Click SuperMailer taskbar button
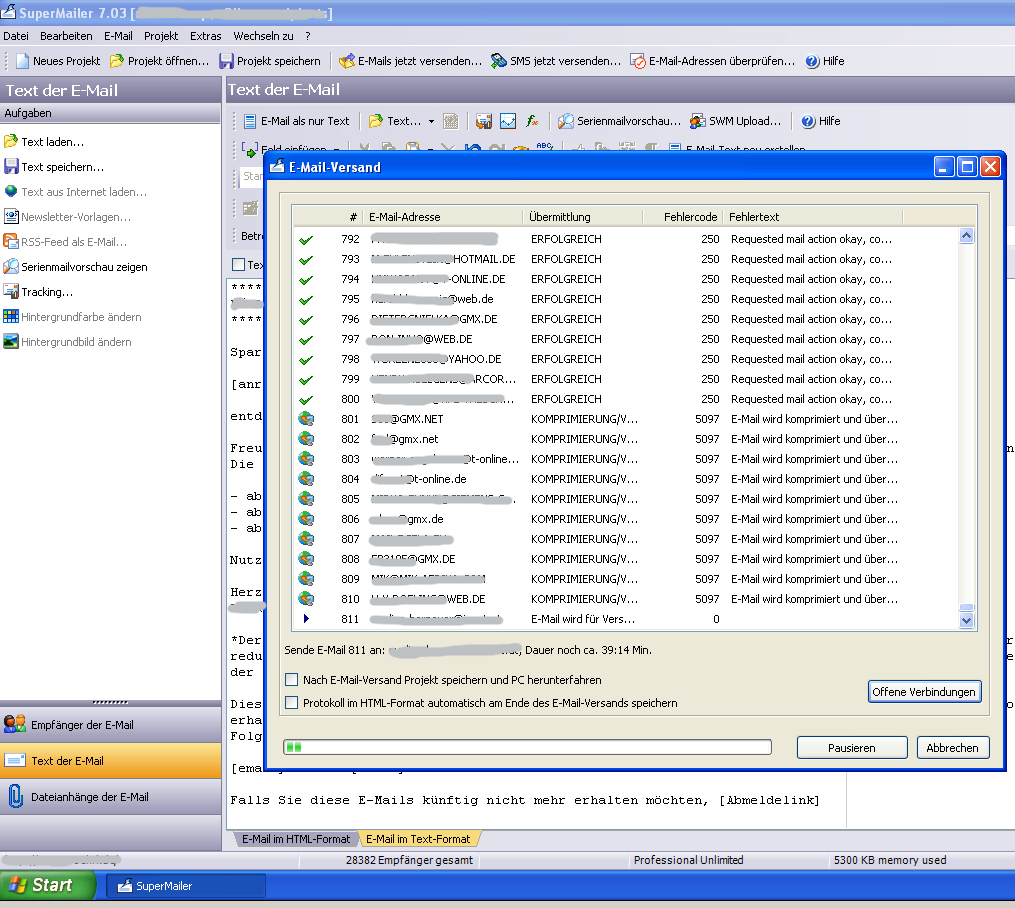This screenshot has height=908, width=1015. point(186,886)
